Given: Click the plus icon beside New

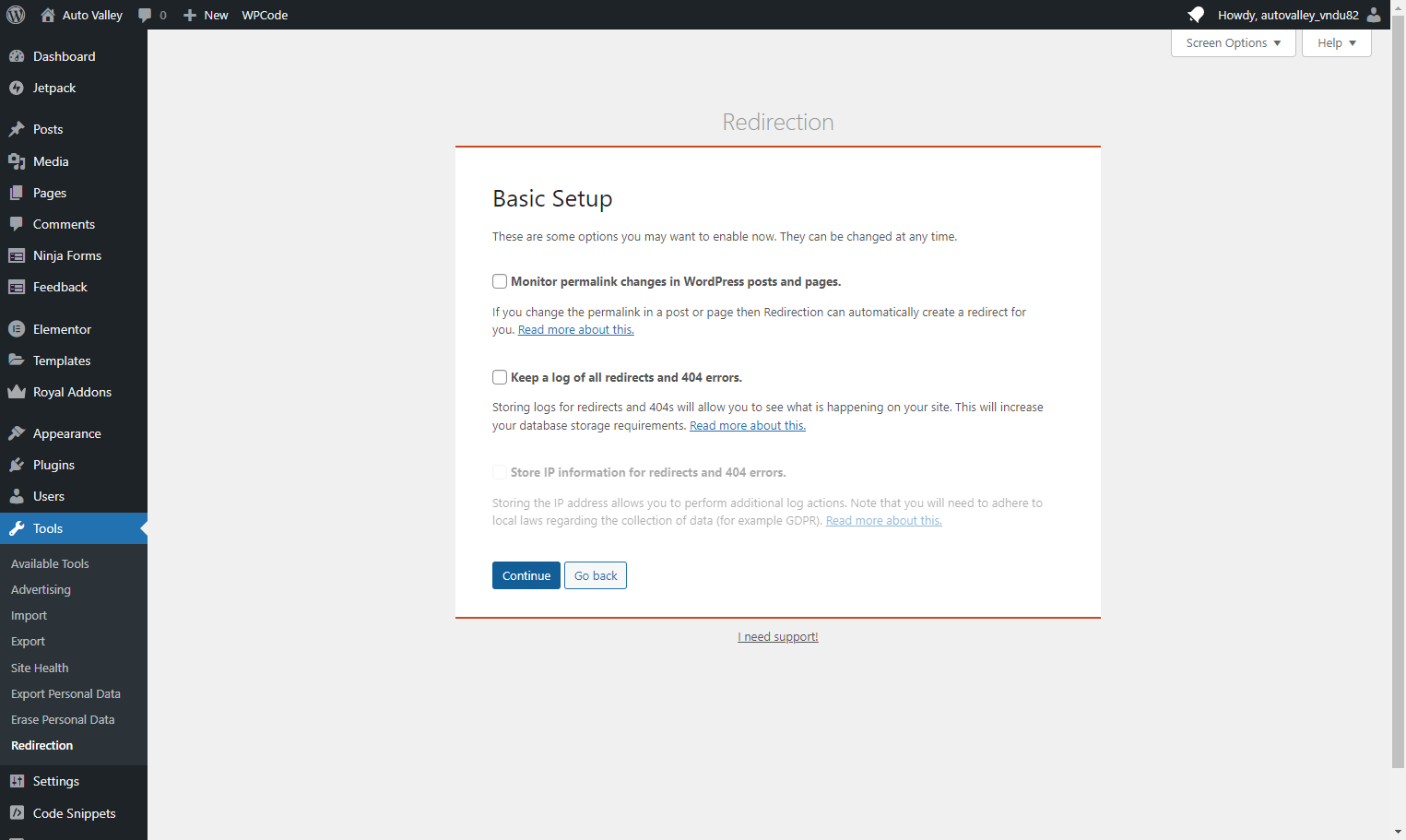Looking at the screenshot, I should pyautogui.click(x=190, y=15).
